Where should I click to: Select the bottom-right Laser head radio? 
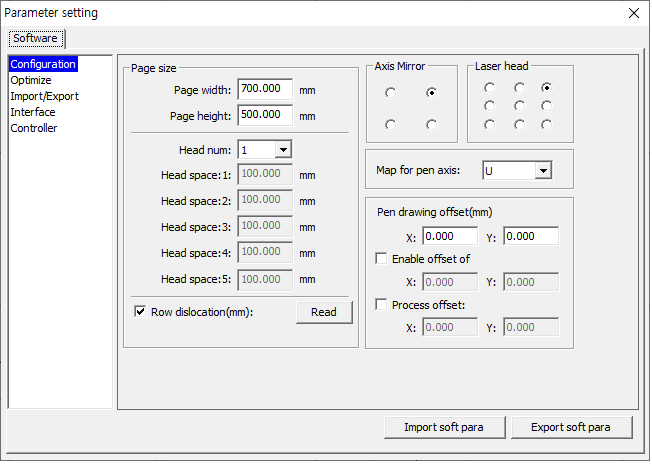click(x=546, y=125)
